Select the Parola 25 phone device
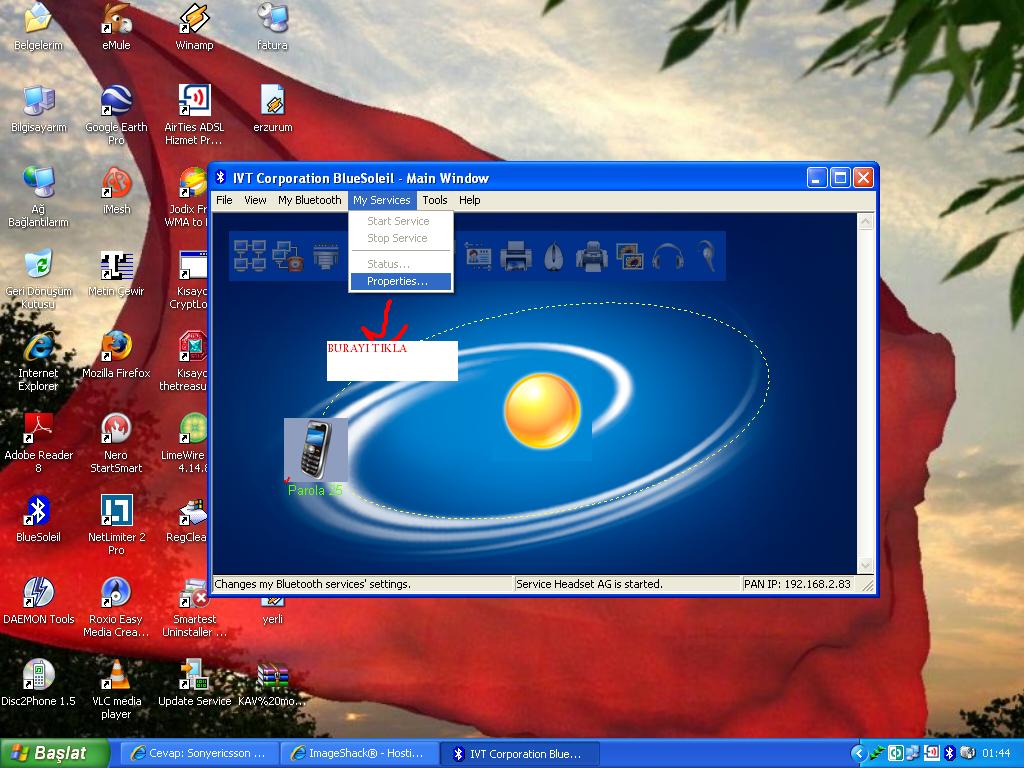 point(315,450)
